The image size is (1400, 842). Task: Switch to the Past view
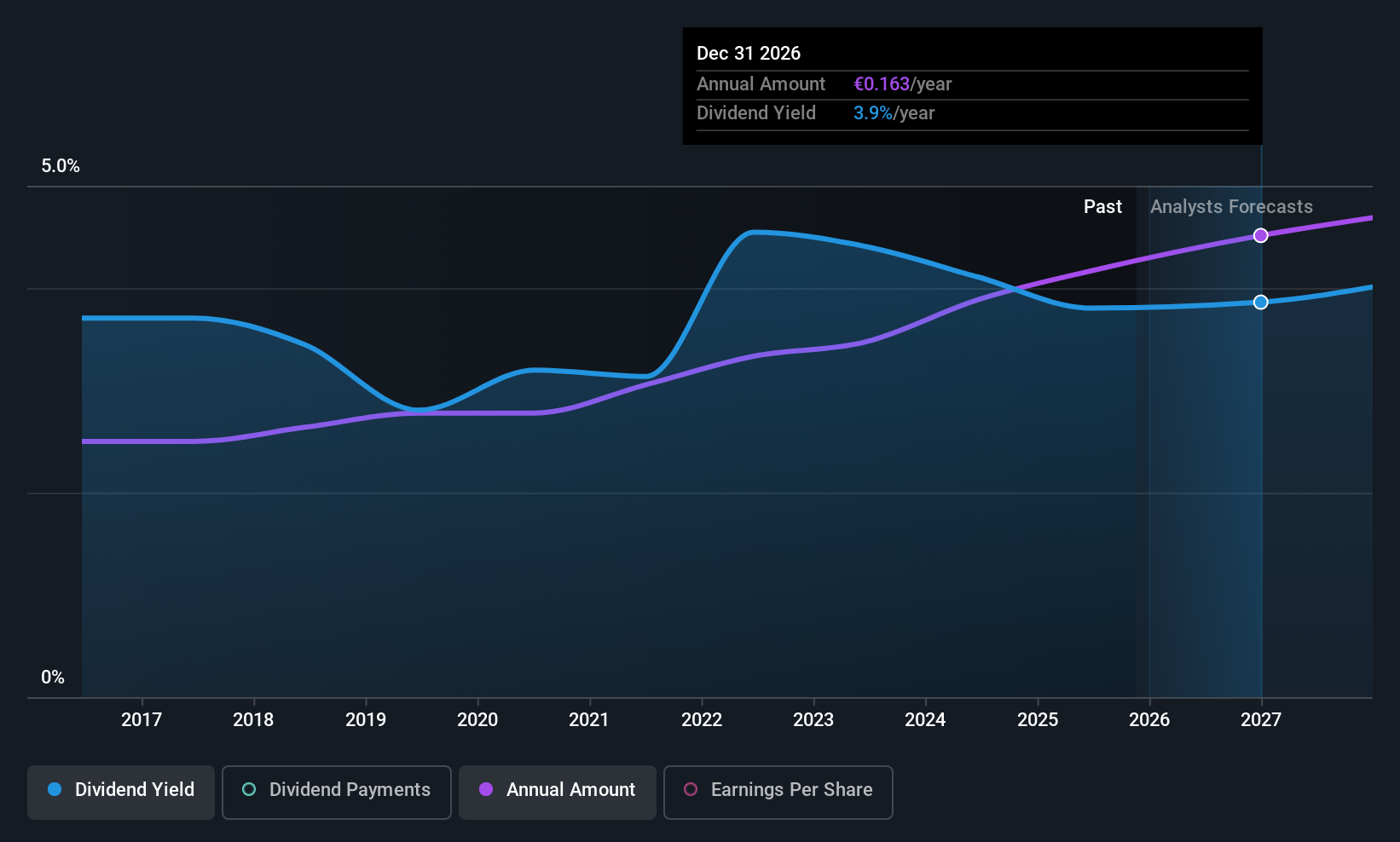tap(1102, 206)
